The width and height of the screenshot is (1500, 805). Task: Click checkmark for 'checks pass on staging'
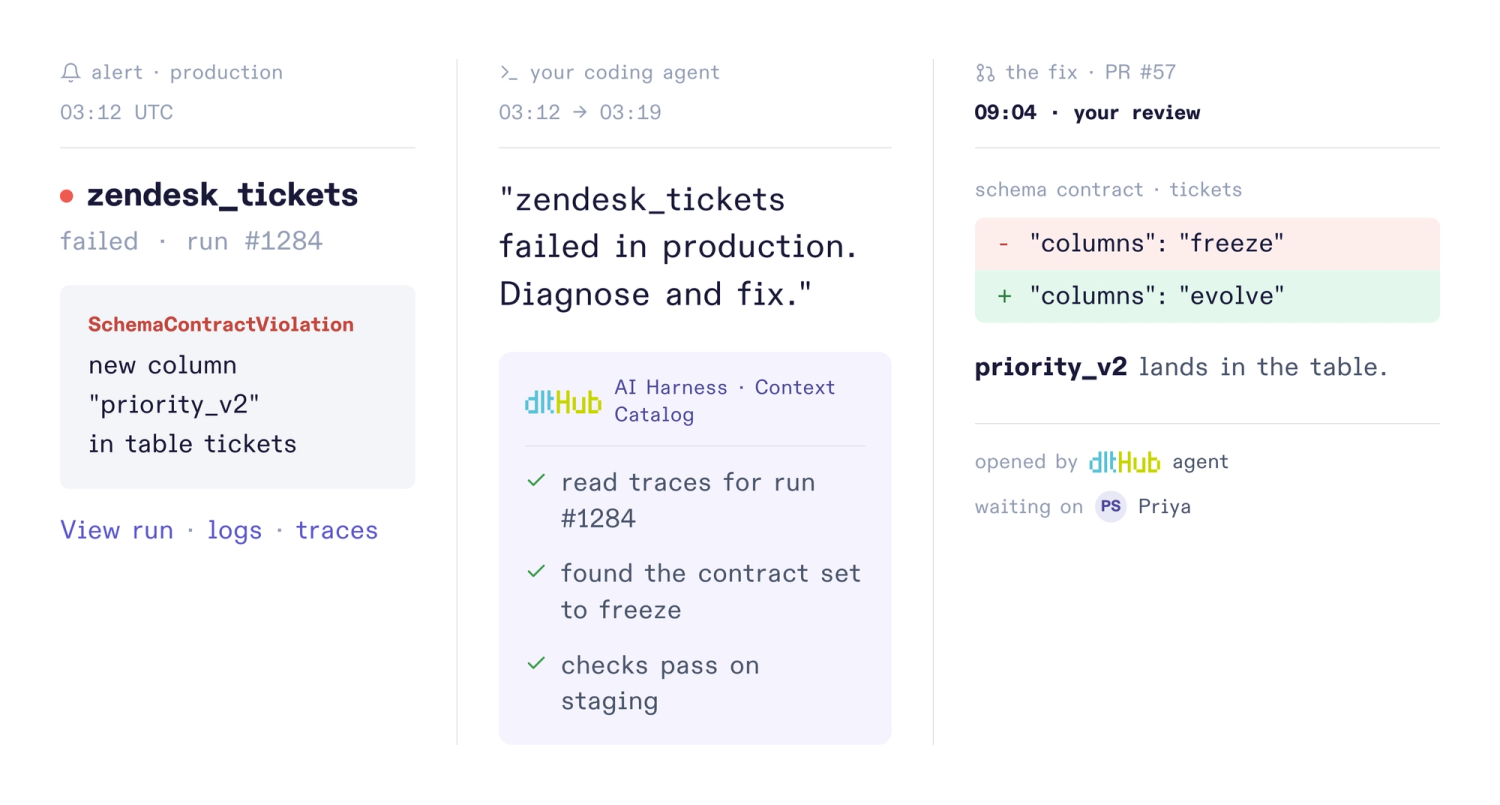point(536,663)
